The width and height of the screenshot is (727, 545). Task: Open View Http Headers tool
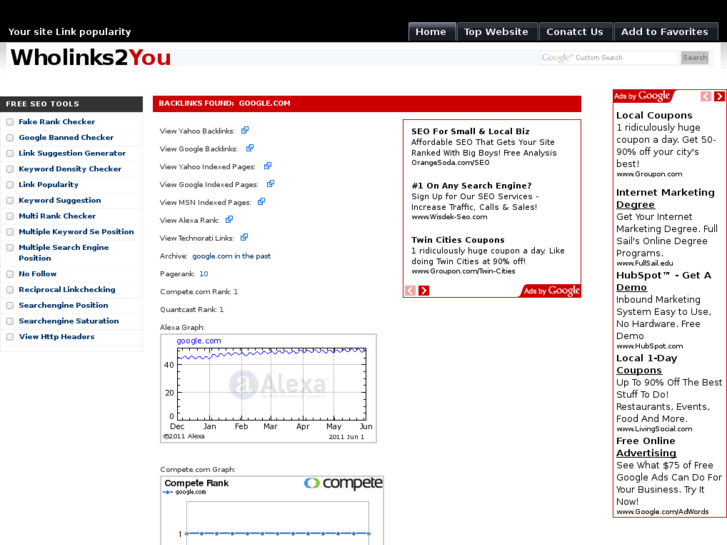[57, 337]
